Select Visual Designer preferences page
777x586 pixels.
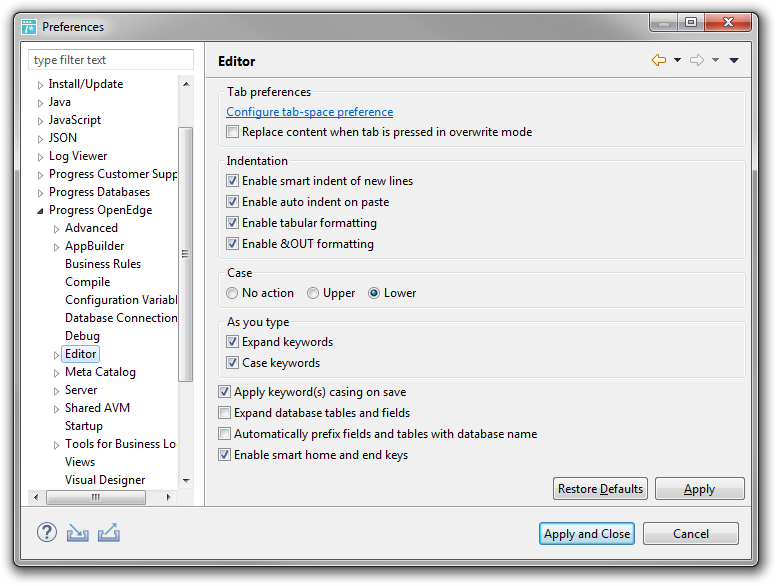point(105,479)
